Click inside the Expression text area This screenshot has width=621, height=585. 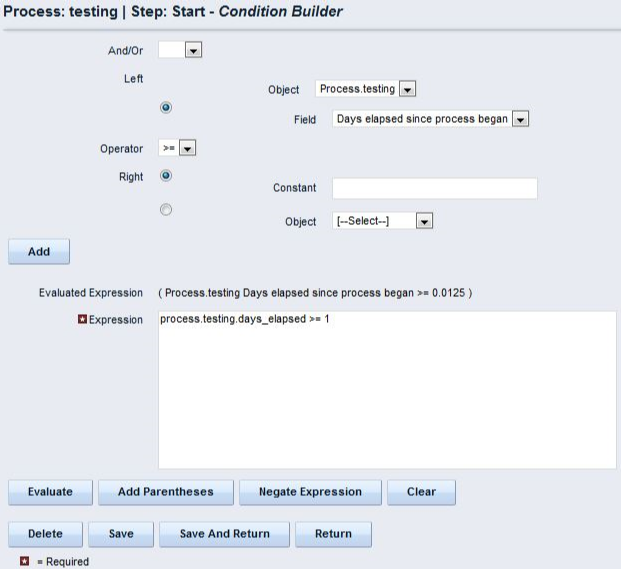tap(387, 390)
